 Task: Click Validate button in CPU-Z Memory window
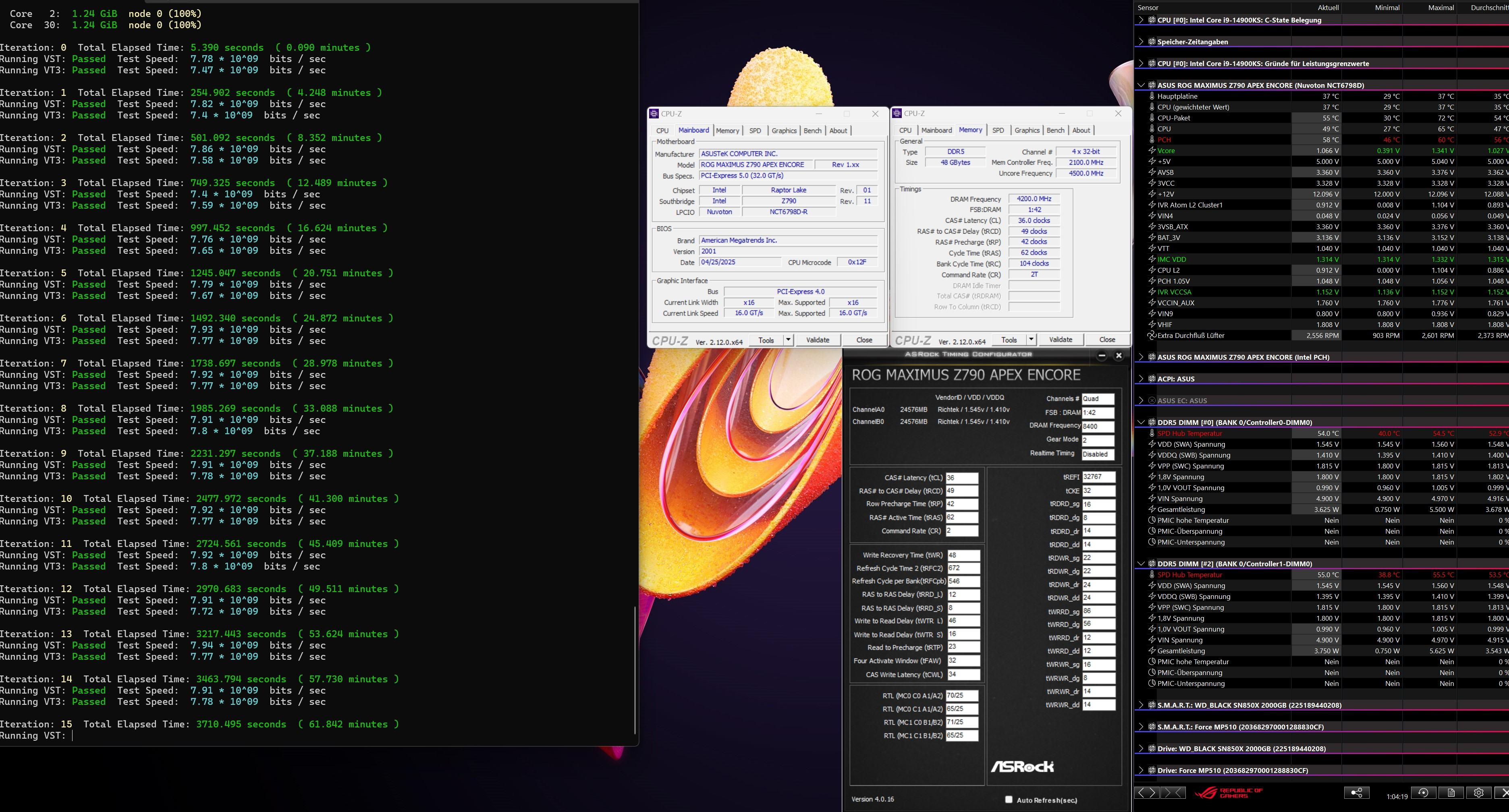(x=1060, y=340)
